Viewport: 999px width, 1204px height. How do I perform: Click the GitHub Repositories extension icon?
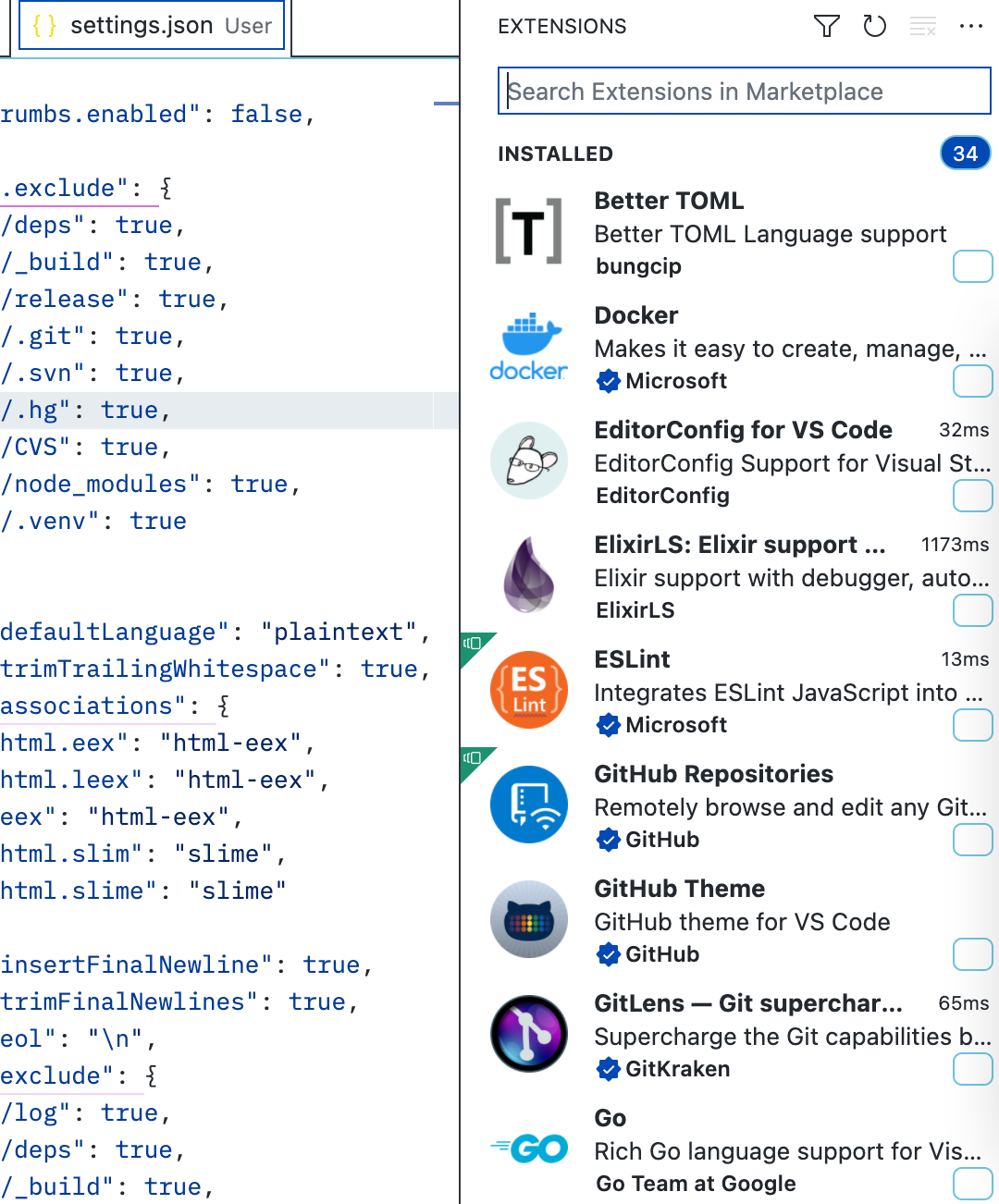point(528,805)
